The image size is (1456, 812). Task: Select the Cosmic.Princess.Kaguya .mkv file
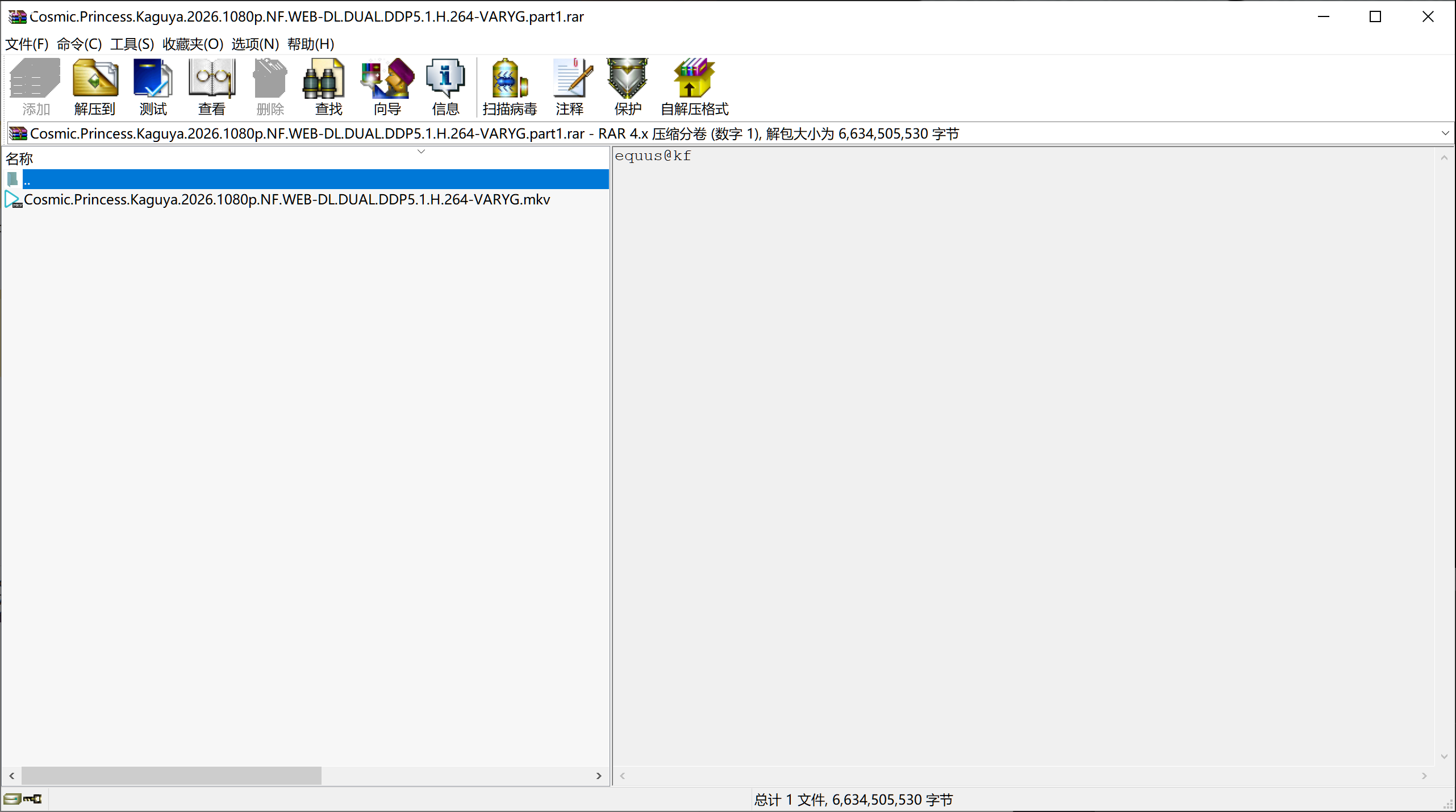286,200
